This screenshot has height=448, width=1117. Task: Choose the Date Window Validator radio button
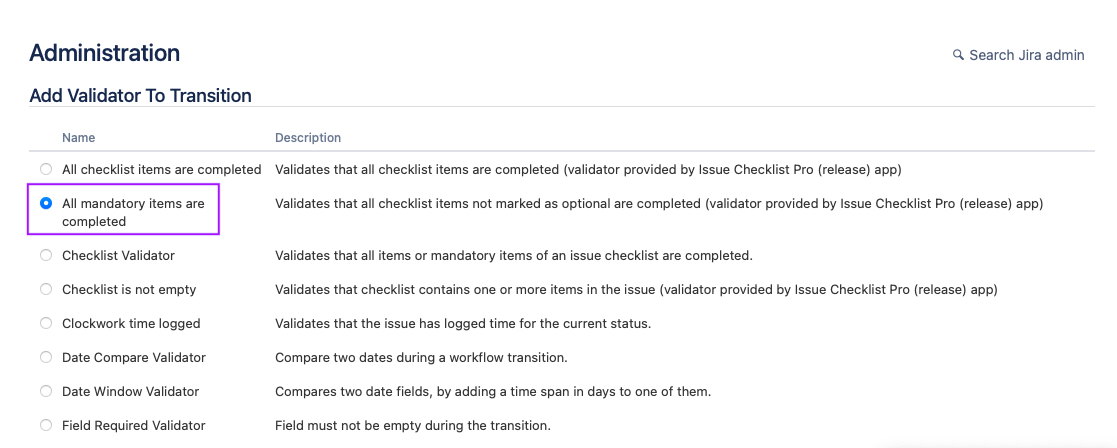click(46, 391)
